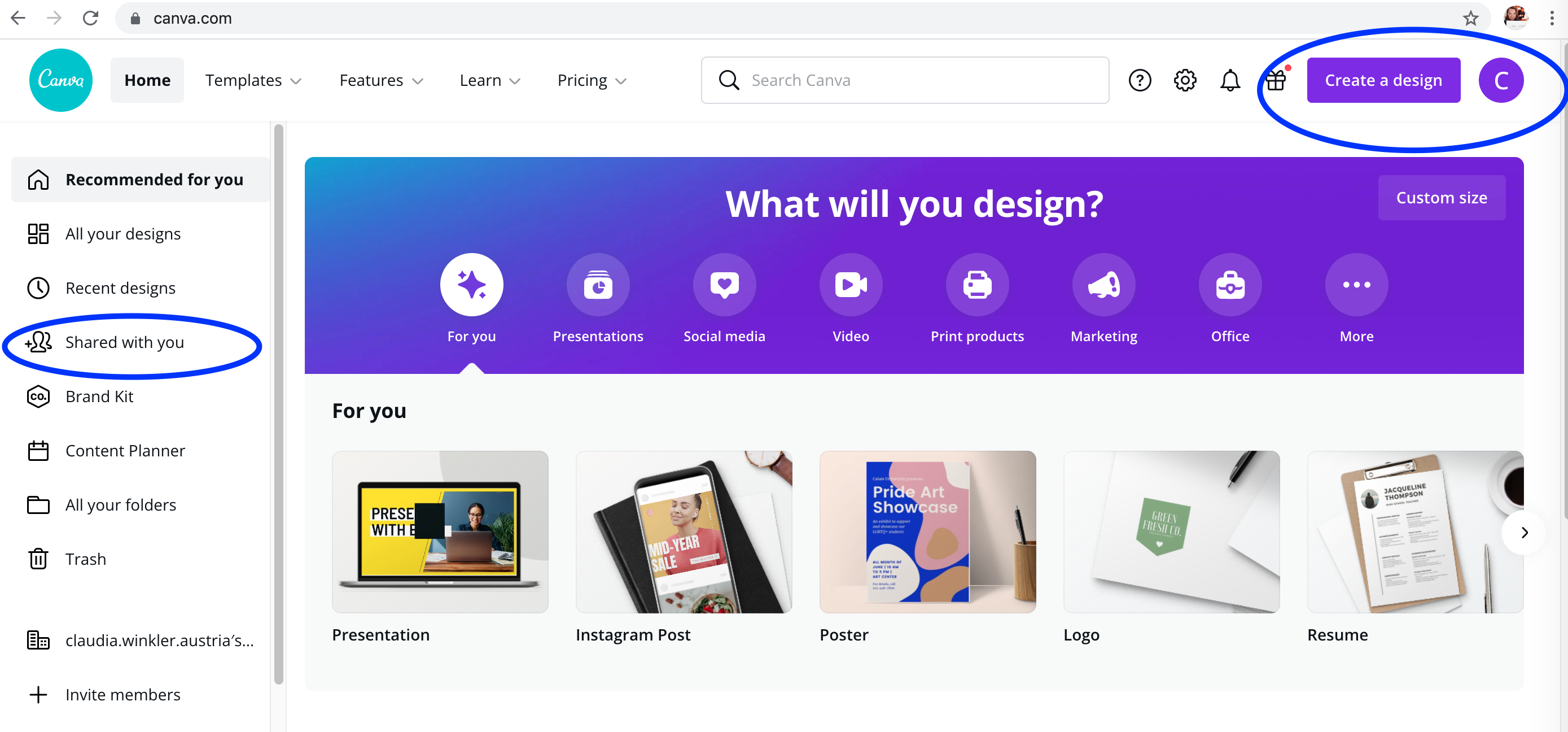Click the Custom size button
The image size is (1568, 732).
(1441, 198)
